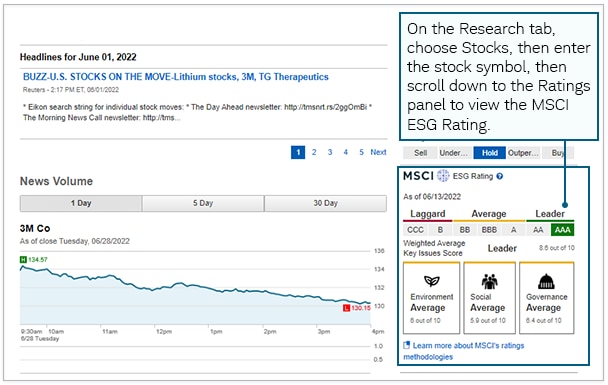Open Learn more about MSCI's ratings methodologies

pyautogui.click(x=464, y=351)
